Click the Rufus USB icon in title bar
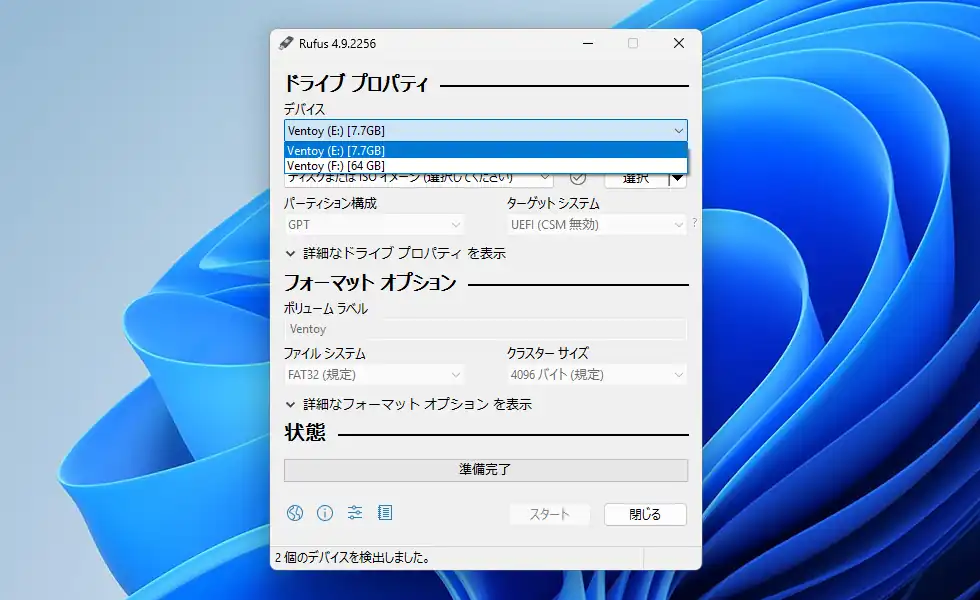The image size is (980, 600). (286, 43)
